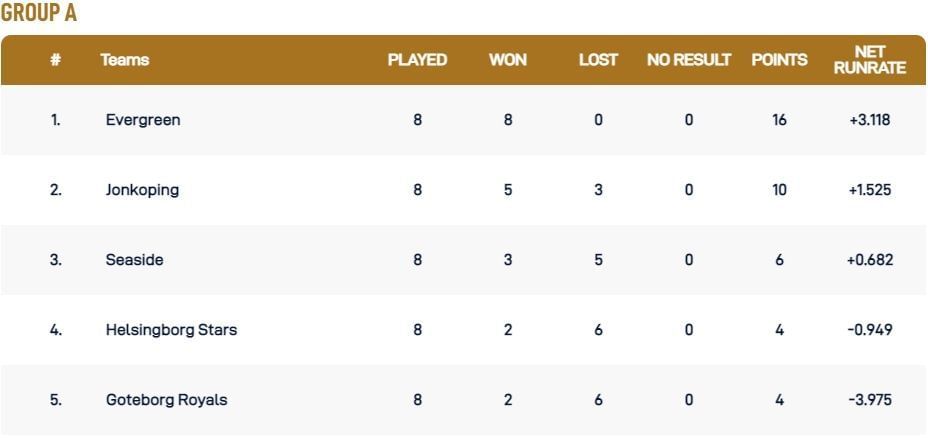Open the Jonkoping team name
The image size is (928, 438).
(x=142, y=190)
